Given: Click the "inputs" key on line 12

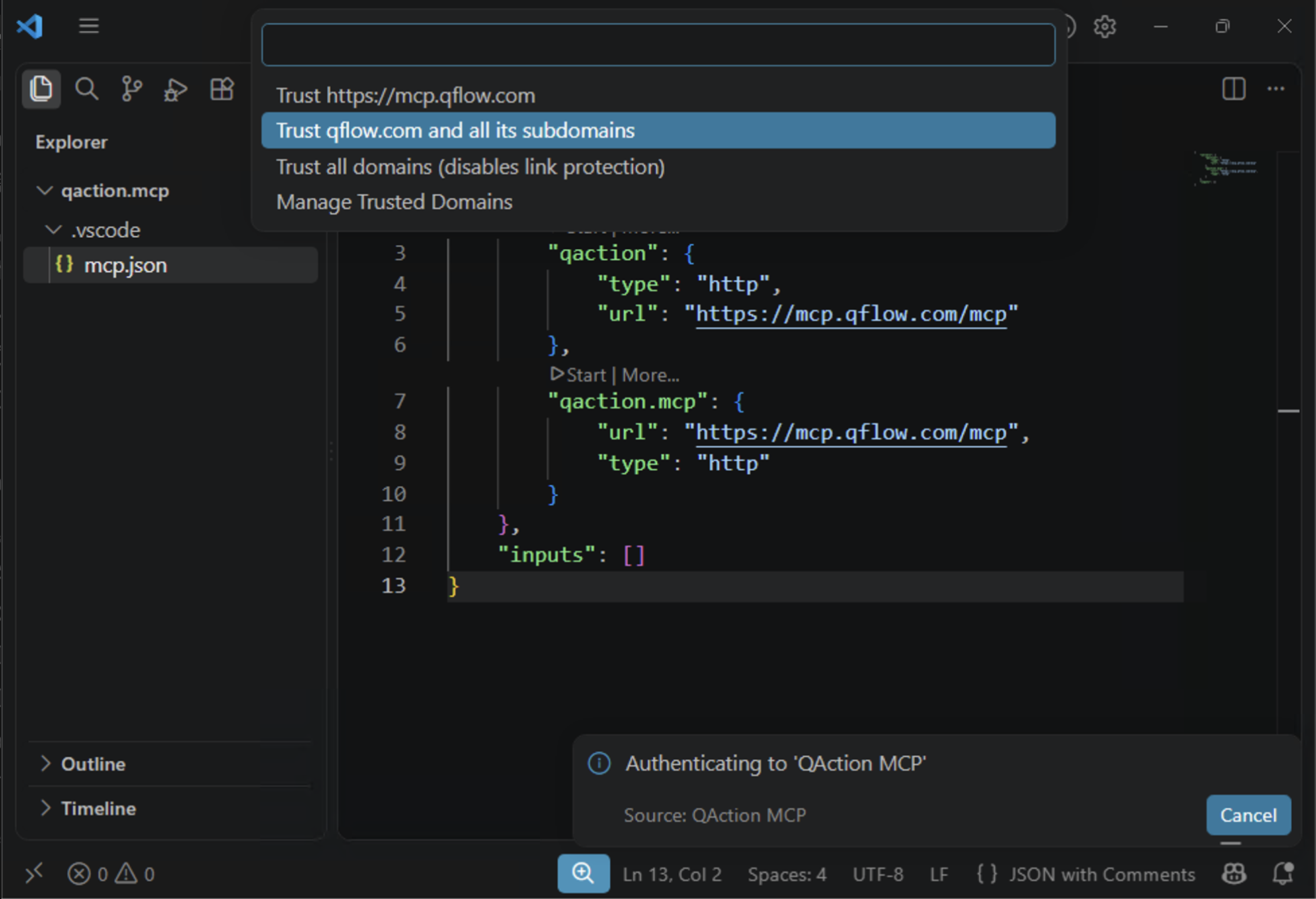Looking at the screenshot, I should (546, 554).
